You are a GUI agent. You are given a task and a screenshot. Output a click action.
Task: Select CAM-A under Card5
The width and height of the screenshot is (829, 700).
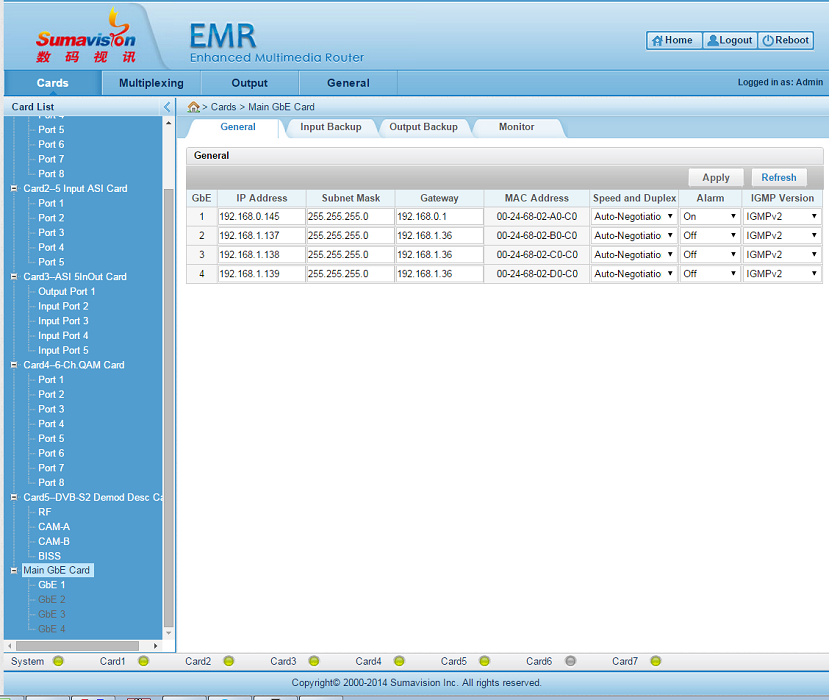click(x=54, y=527)
